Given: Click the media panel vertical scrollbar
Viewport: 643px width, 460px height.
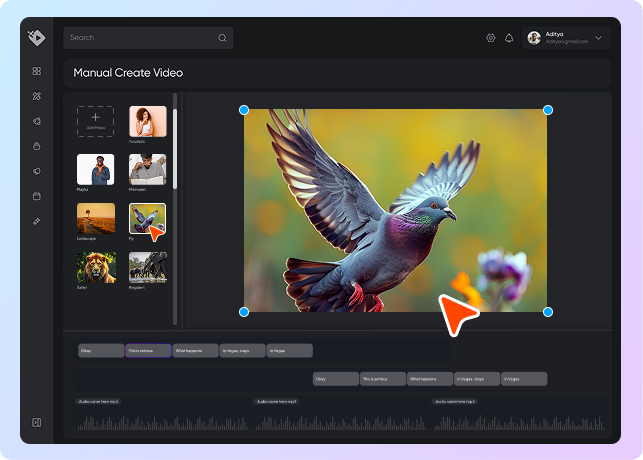Looking at the screenshot, I should click(x=176, y=130).
